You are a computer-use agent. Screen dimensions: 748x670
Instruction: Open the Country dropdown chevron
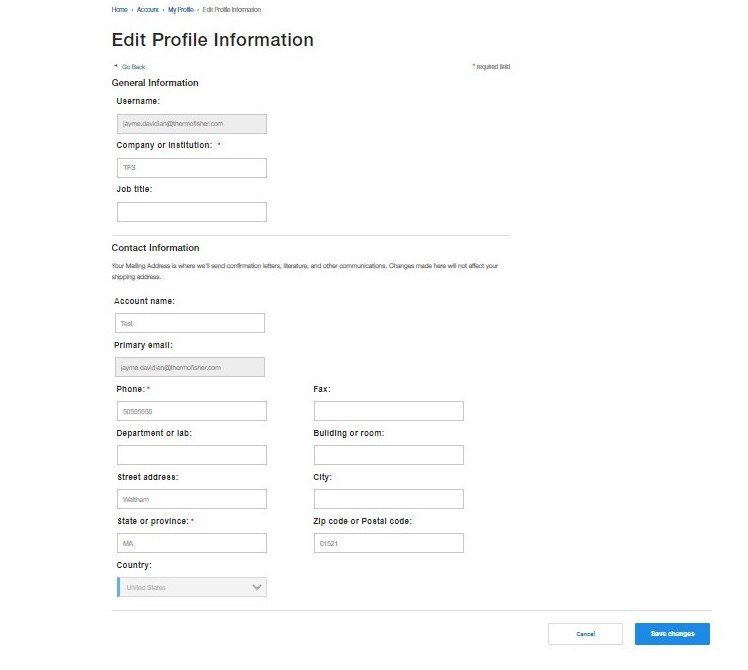point(257,587)
